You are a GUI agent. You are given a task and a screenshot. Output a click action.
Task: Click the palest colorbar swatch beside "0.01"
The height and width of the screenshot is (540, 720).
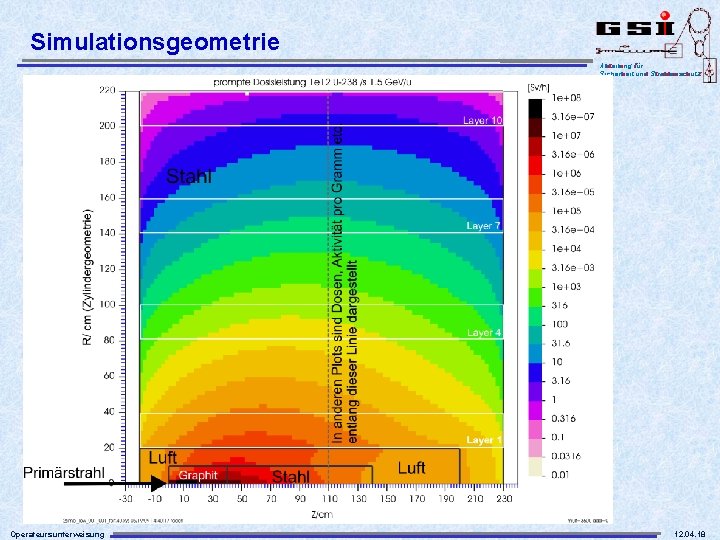(x=535, y=467)
